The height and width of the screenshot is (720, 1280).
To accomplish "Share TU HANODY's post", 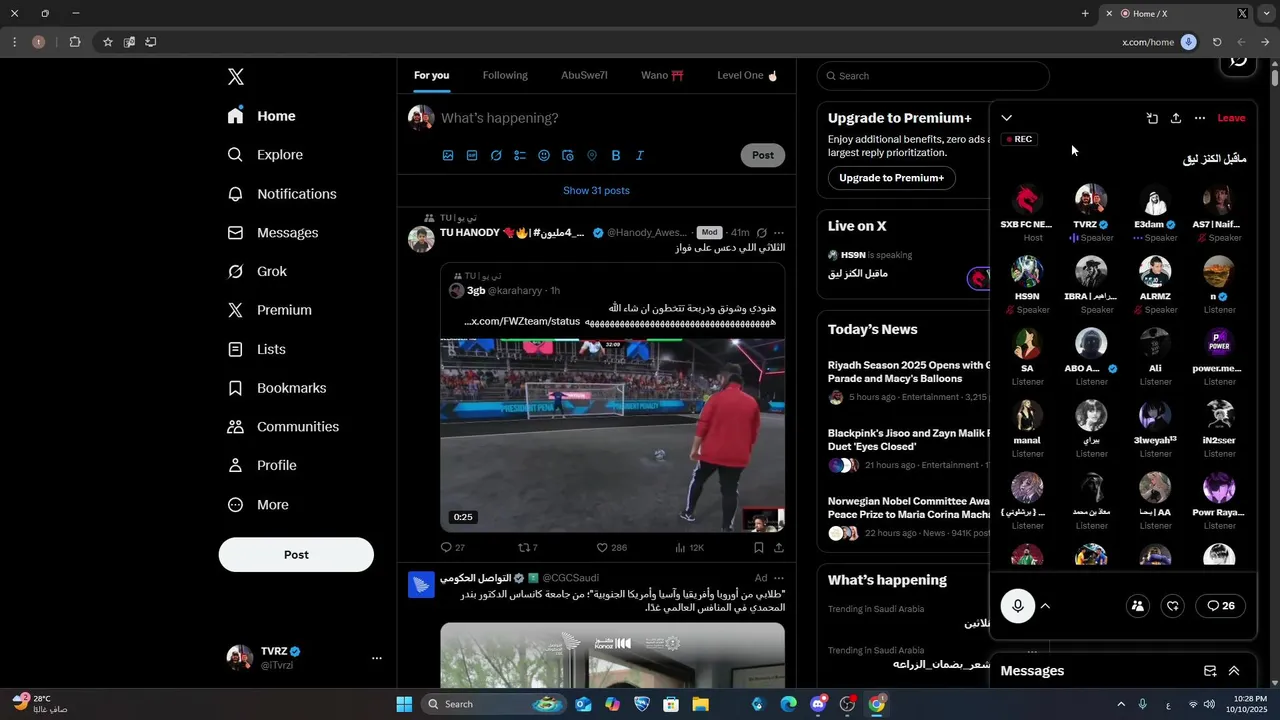I will 779,548.
